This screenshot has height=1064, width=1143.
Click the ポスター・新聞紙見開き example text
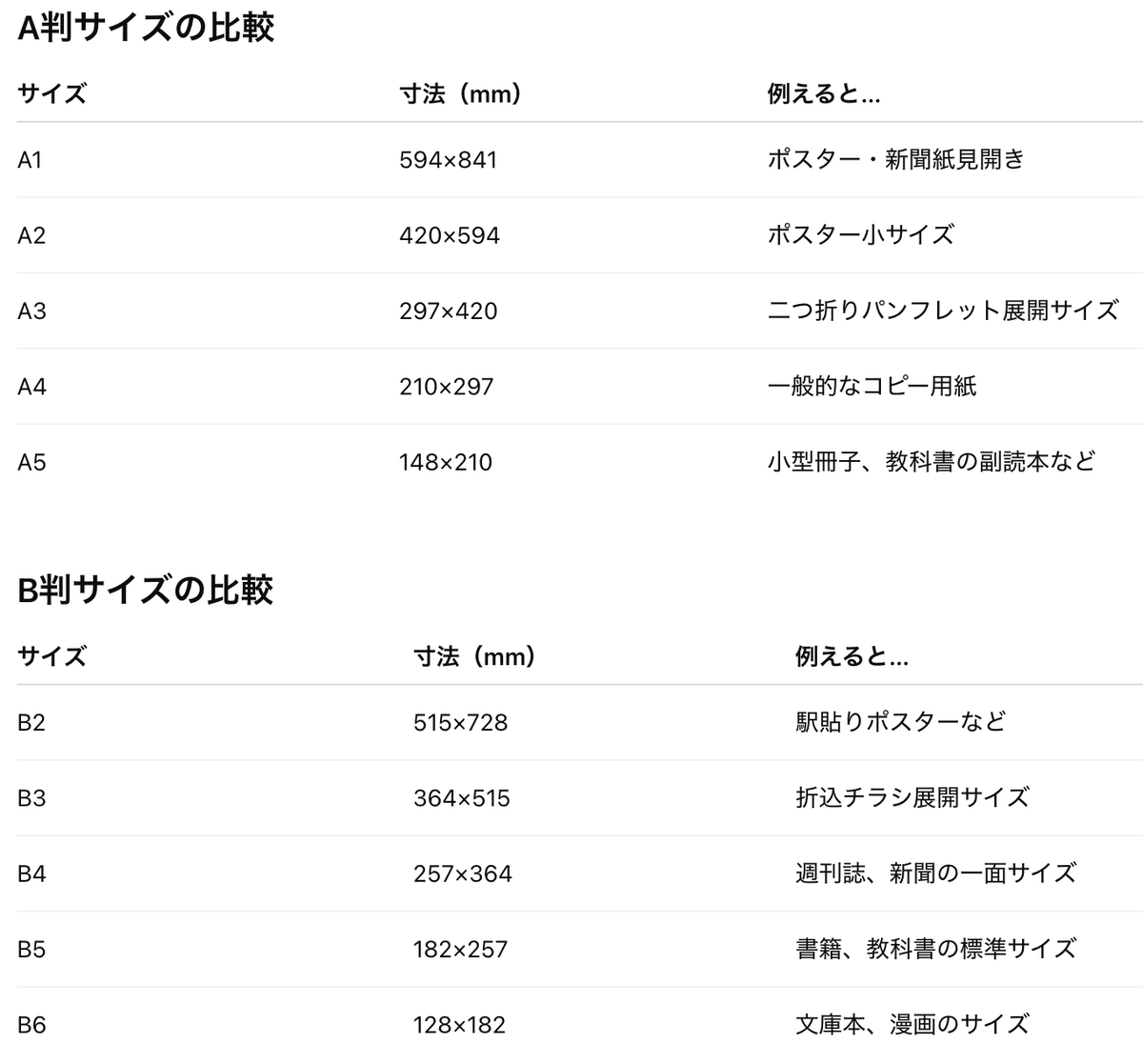[x=895, y=160]
